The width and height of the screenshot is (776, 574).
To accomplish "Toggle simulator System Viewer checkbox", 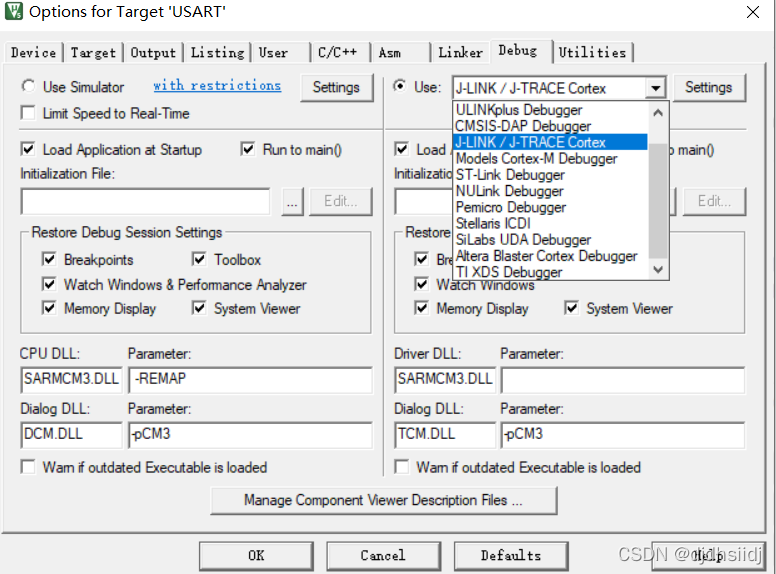I will point(199,308).
